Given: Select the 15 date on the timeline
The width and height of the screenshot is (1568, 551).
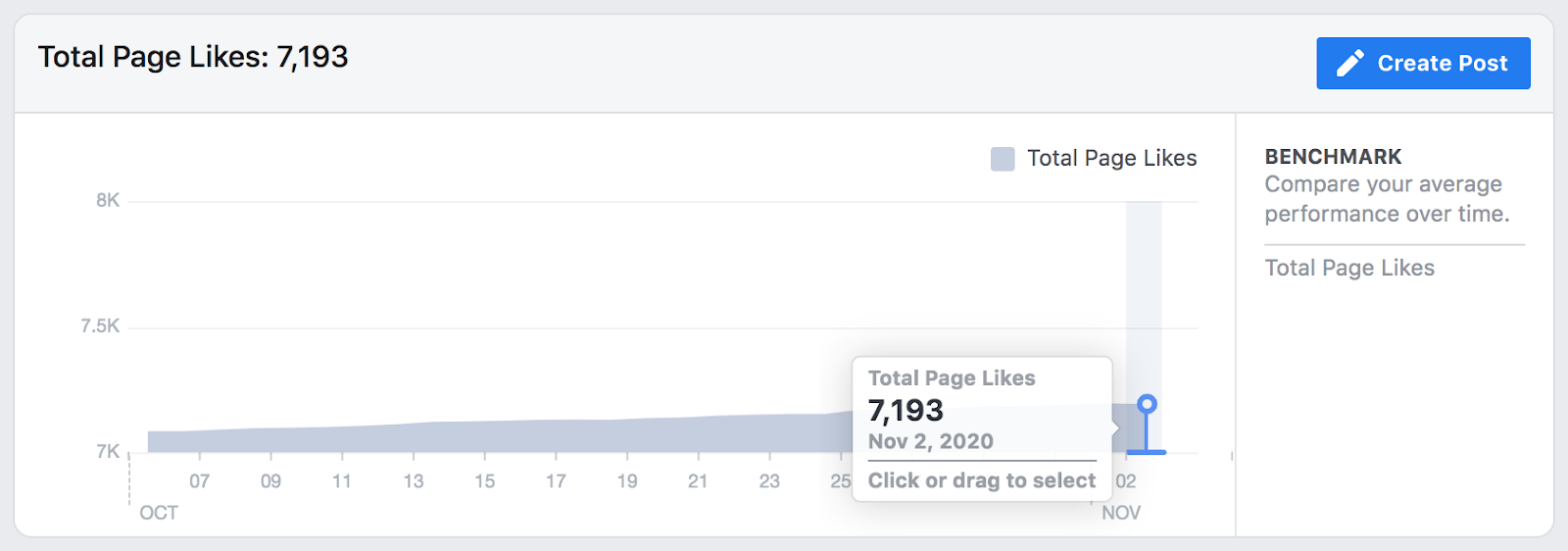Looking at the screenshot, I should pyautogui.click(x=485, y=481).
